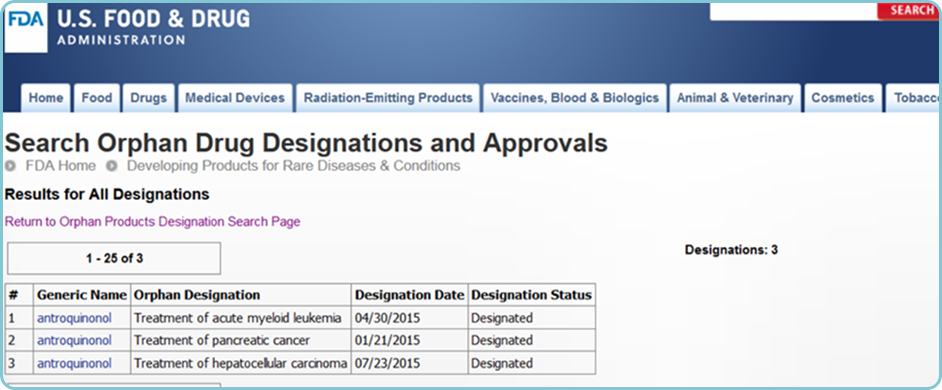Viewport: 942px width, 390px height.
Task: Click the Designation Date column header
Action: coord(410,295)
